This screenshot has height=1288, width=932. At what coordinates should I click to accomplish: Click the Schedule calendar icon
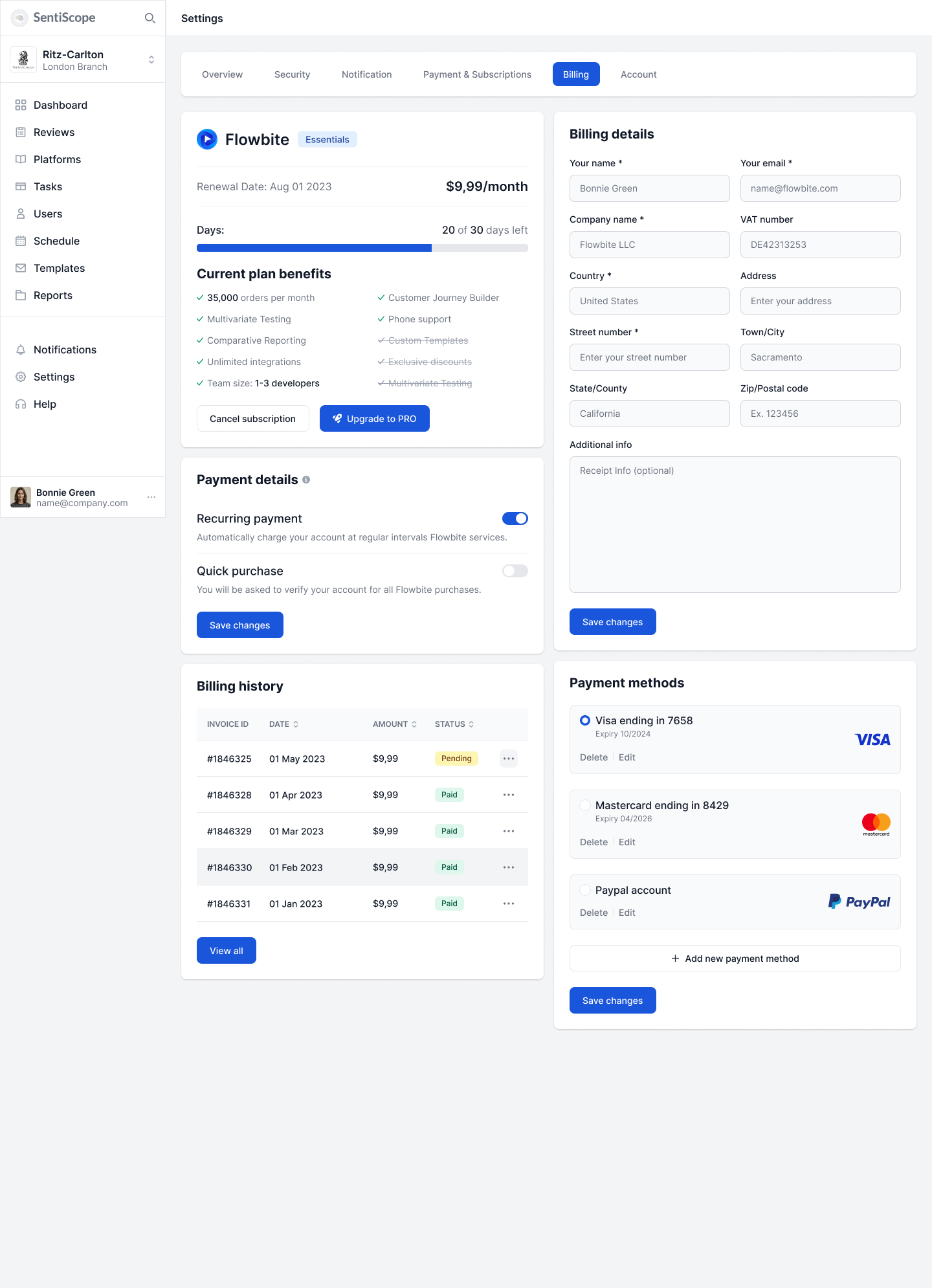pos(21,241)
